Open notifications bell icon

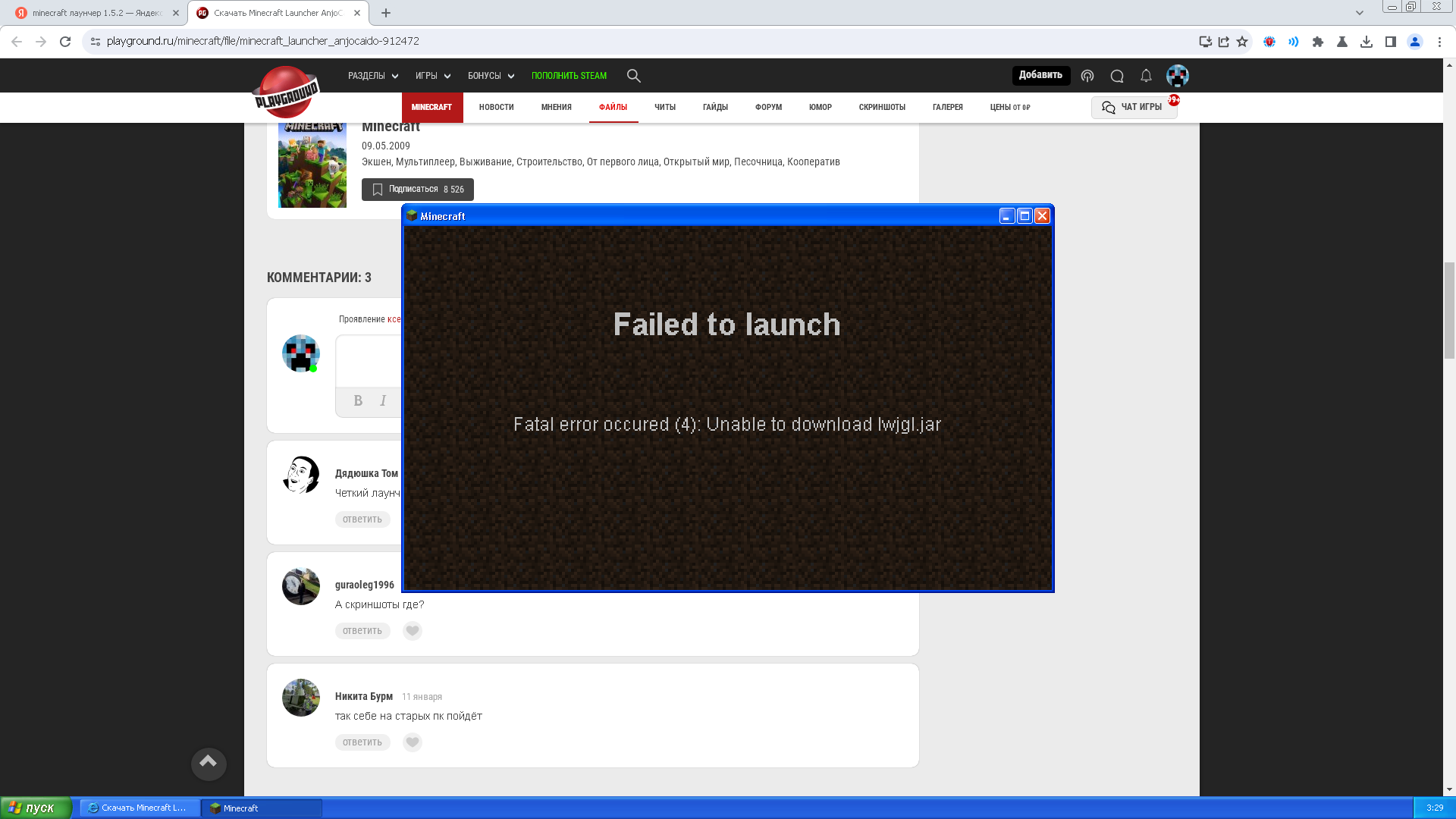tap(1146, 76)
